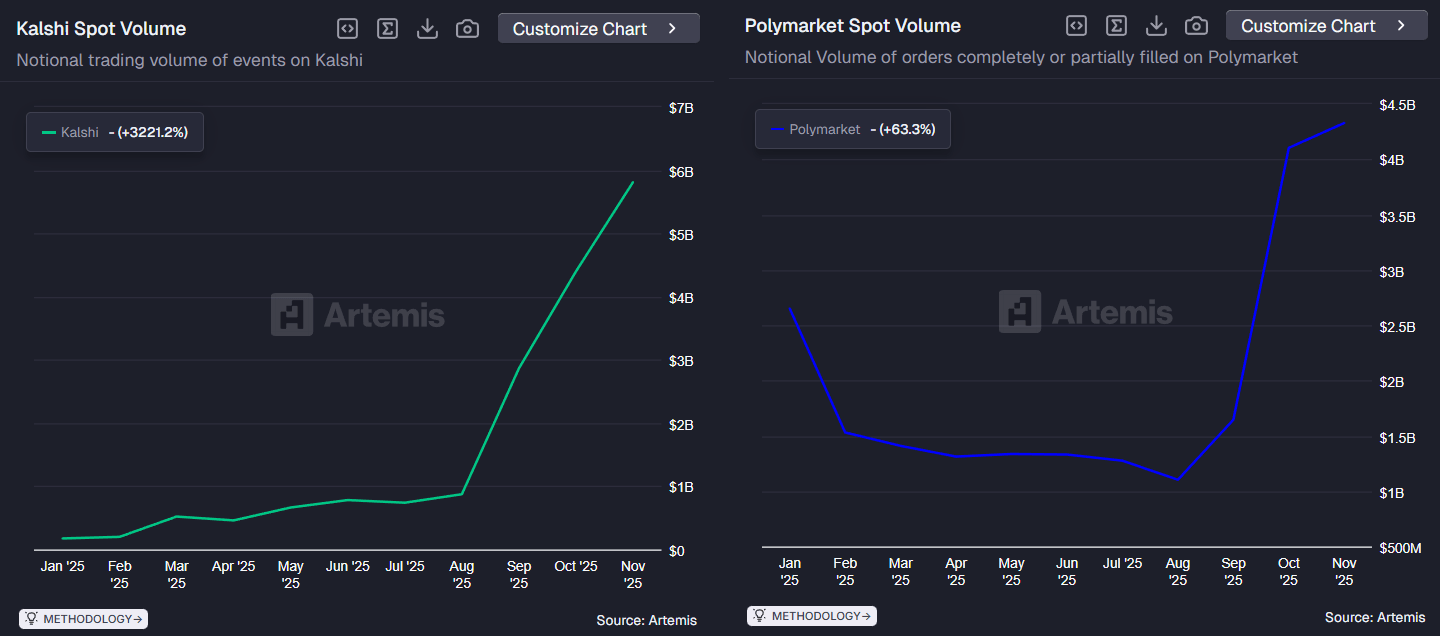The width and height of the screenshot is (1440, 636).
Task: Click the sigma aggregate icon on Polymarket chart
Action: [1116, 26]
